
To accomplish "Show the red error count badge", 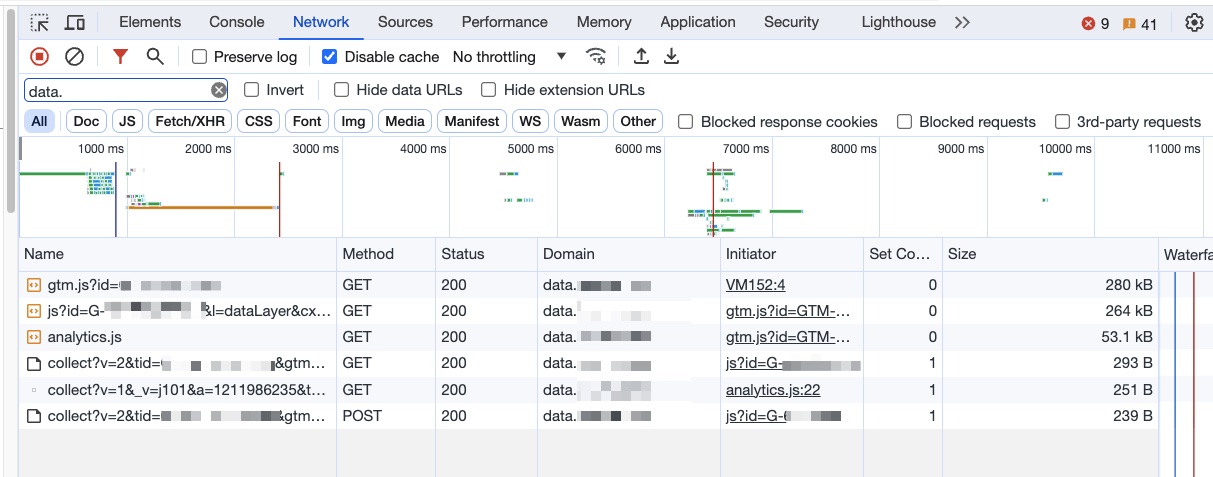I will click(x=1095, y=24).
